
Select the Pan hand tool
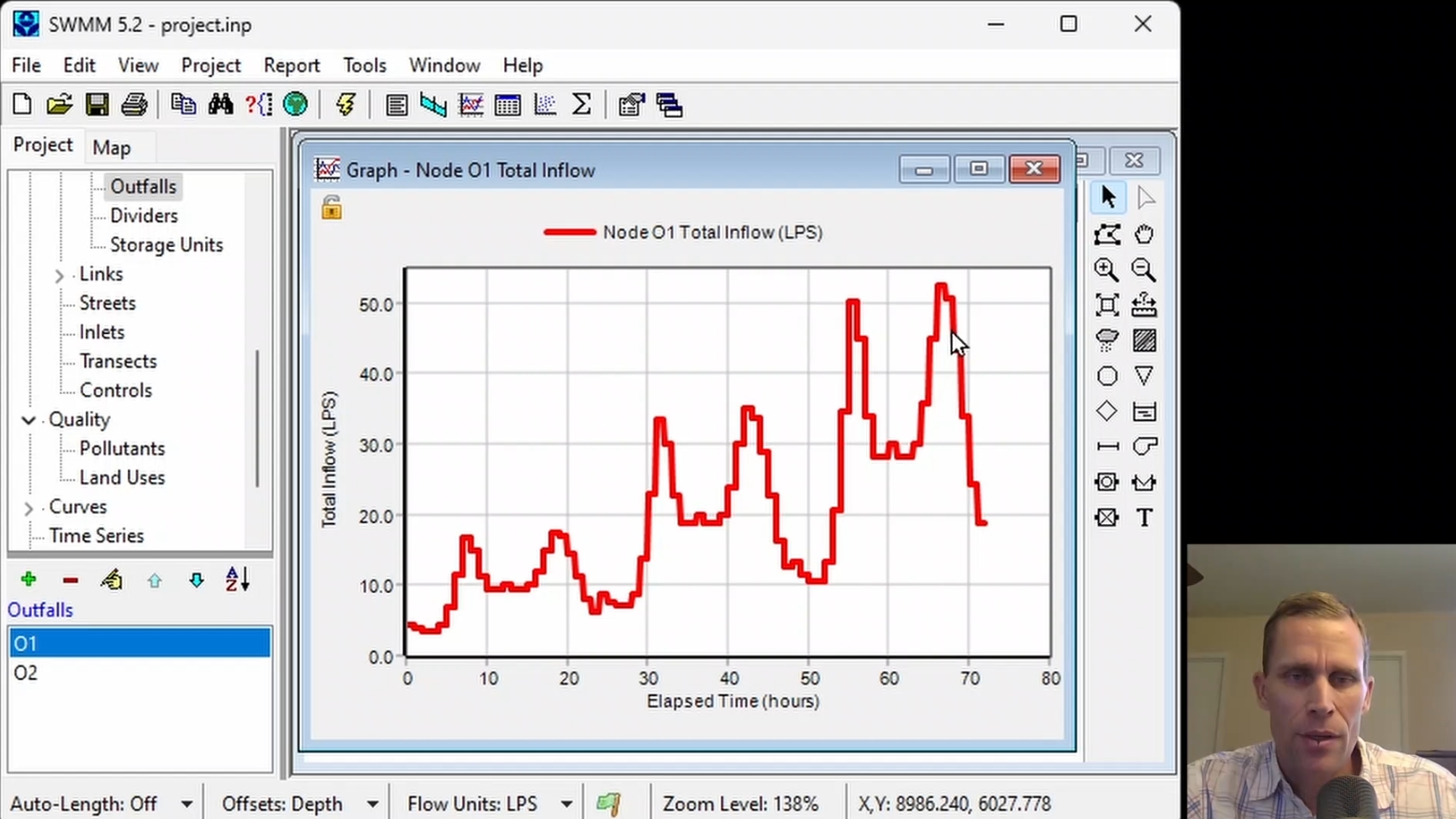1143,234
